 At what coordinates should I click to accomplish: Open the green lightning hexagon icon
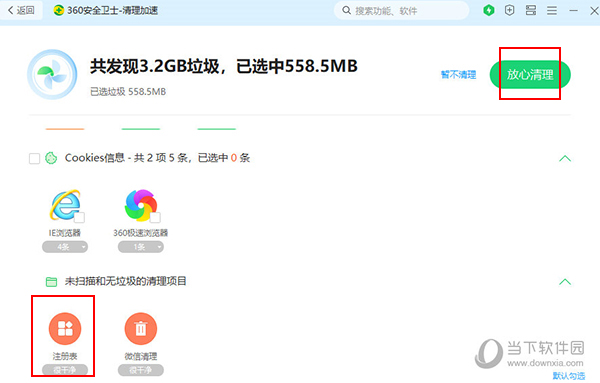coord(489,10)
